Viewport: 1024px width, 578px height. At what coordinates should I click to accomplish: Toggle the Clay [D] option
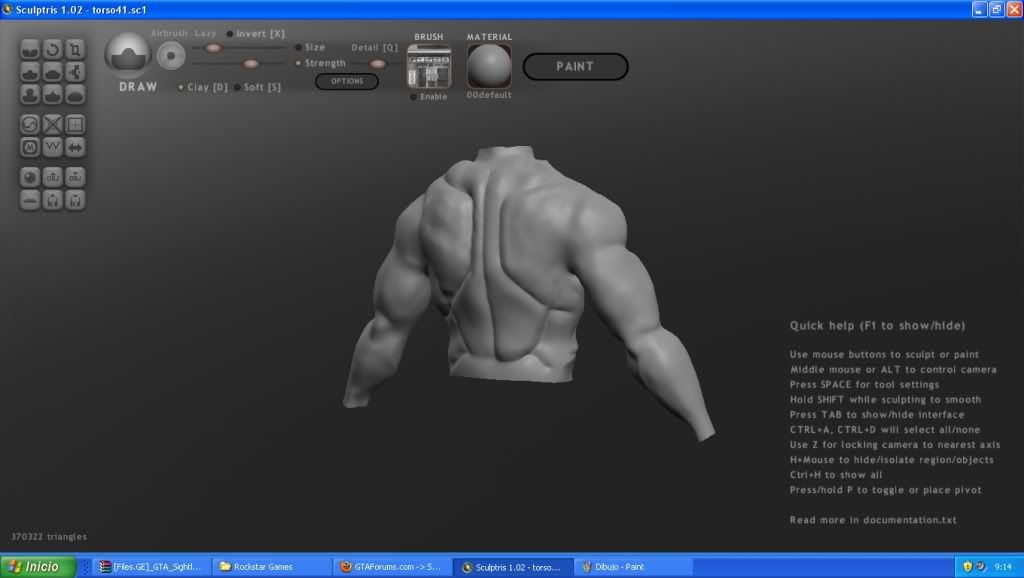point(181,87)
